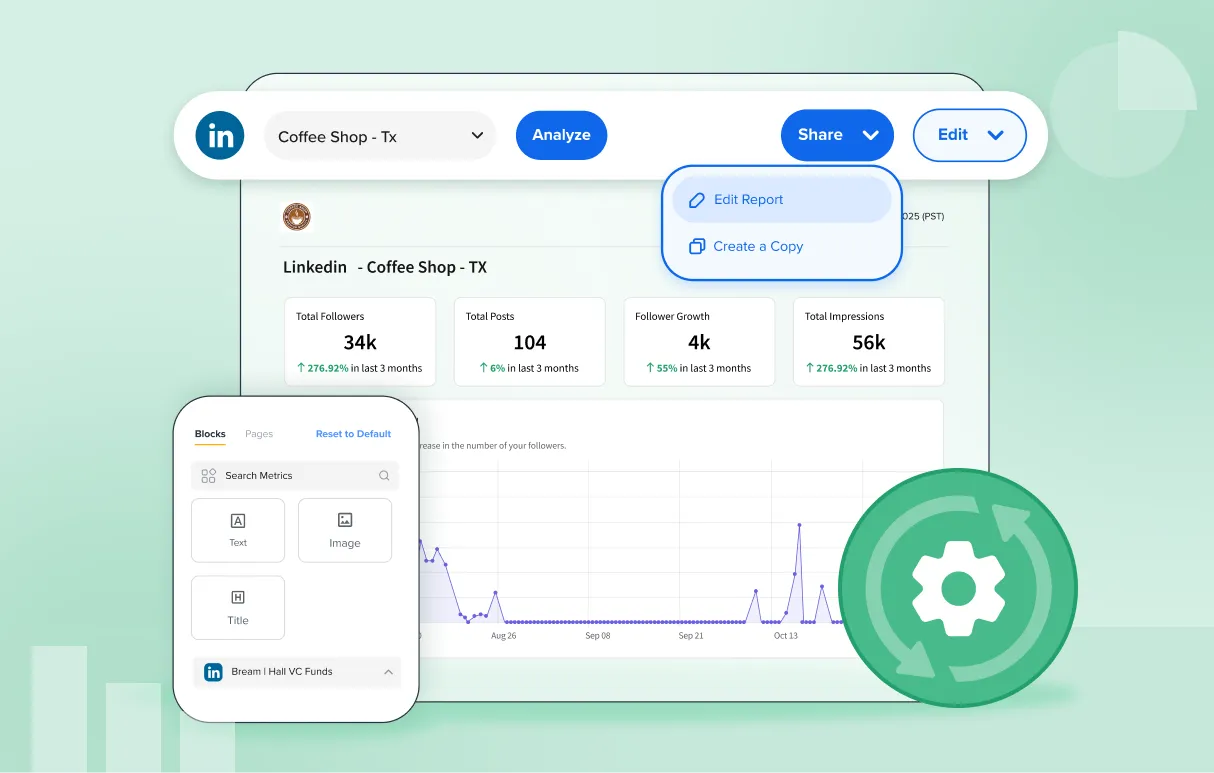Click the LinkedIn logo in the top bar
This screenshot has height=773, width=1214.
coord(220,135)
